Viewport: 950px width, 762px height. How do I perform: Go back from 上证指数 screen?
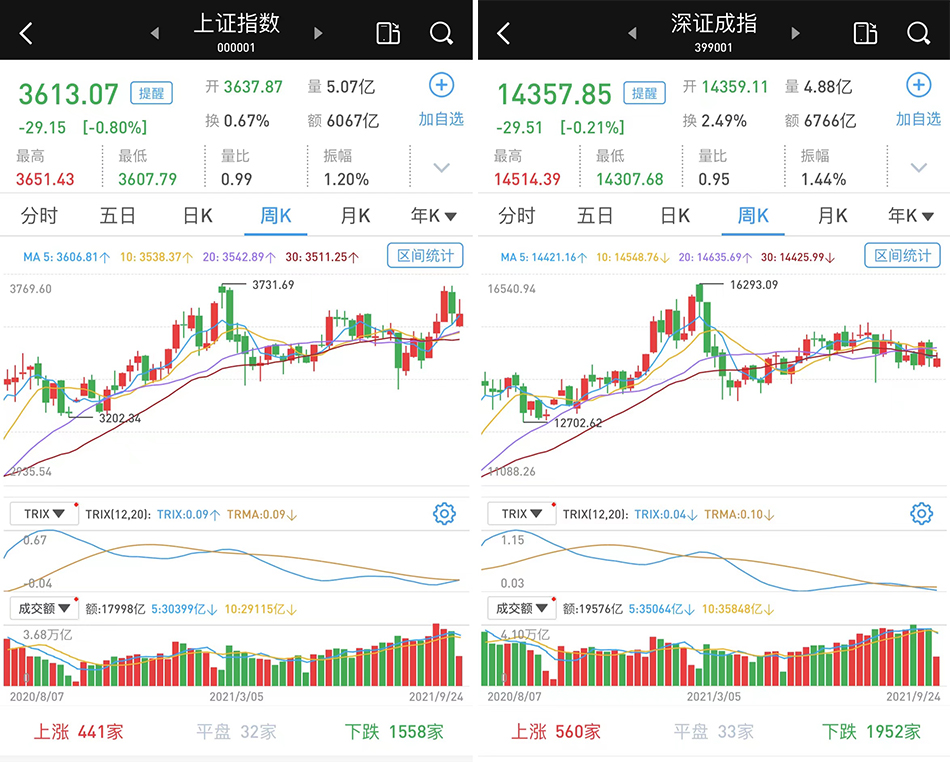pos(26,33)
